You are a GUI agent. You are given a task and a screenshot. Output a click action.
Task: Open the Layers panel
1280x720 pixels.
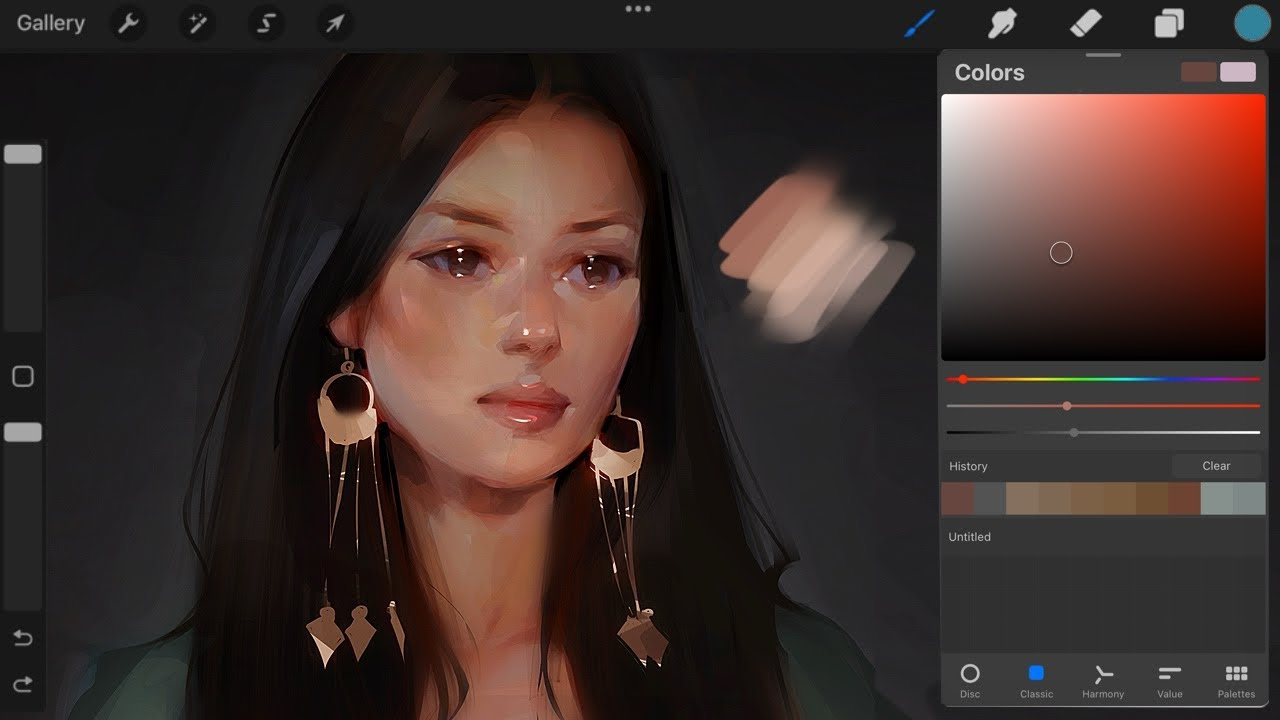coord(1169,23)
